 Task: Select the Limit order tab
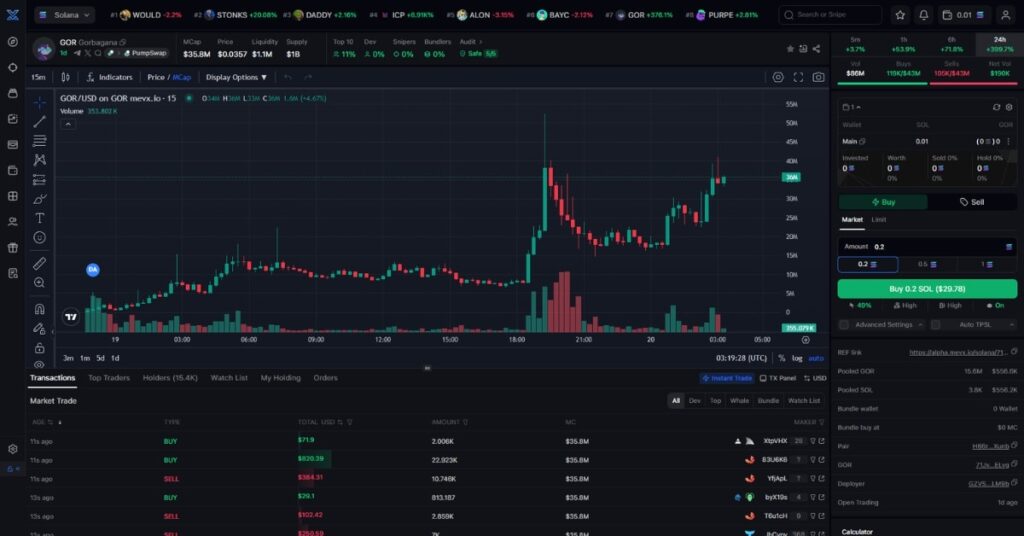878,220
